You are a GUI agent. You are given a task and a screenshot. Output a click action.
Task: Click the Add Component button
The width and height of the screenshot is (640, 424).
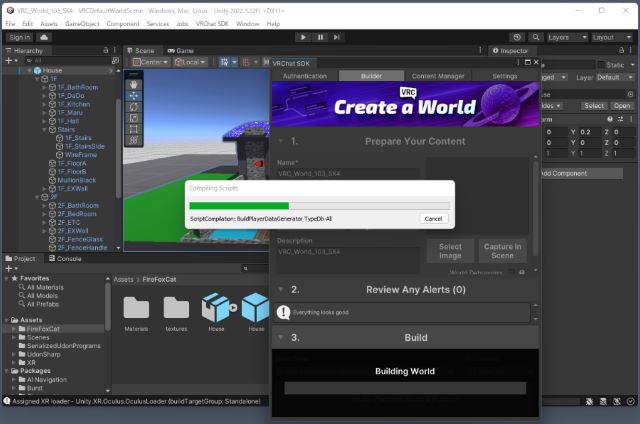[x=581, y=173]
